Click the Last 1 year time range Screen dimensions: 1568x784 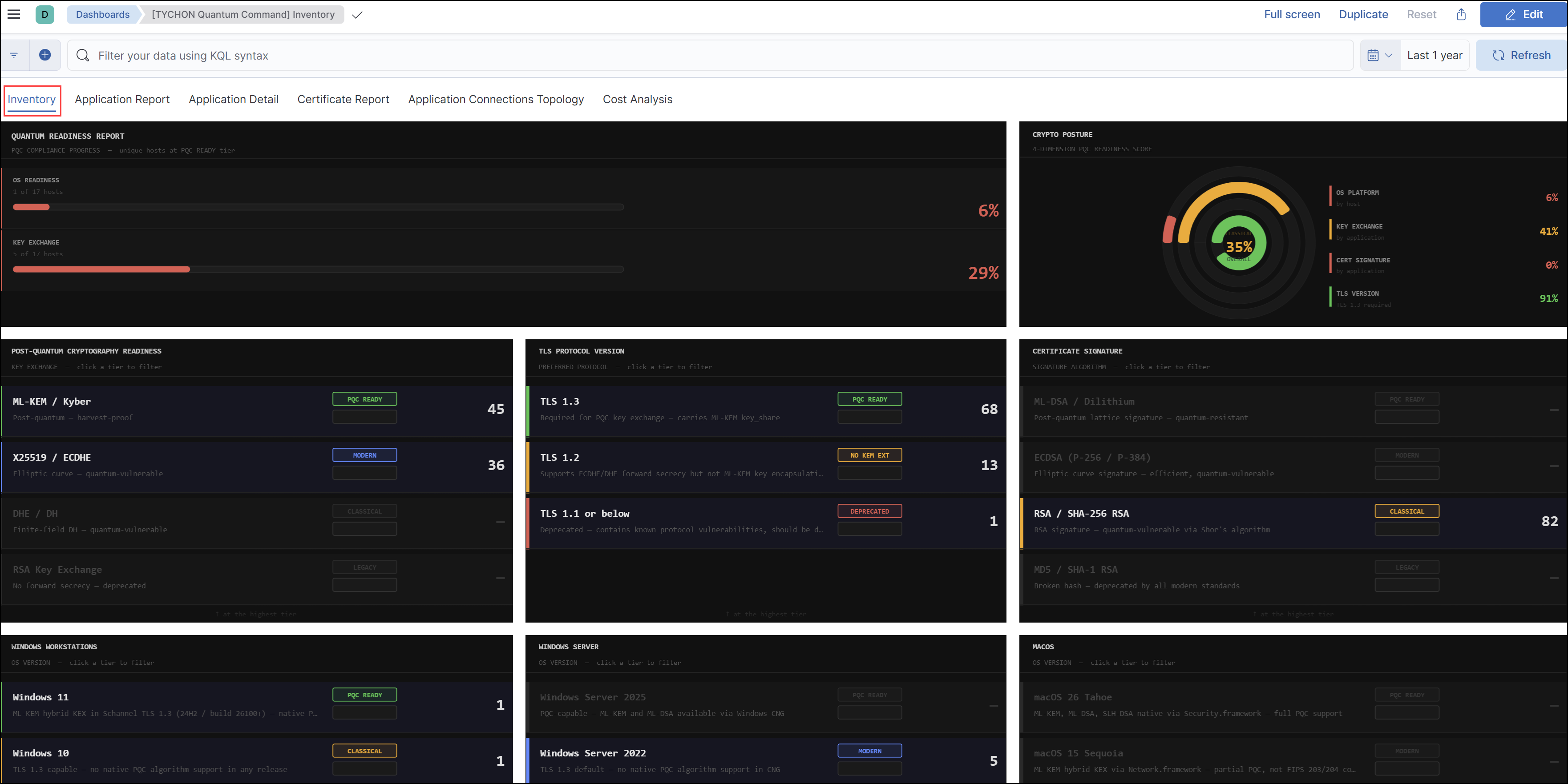click(1435, 55)
